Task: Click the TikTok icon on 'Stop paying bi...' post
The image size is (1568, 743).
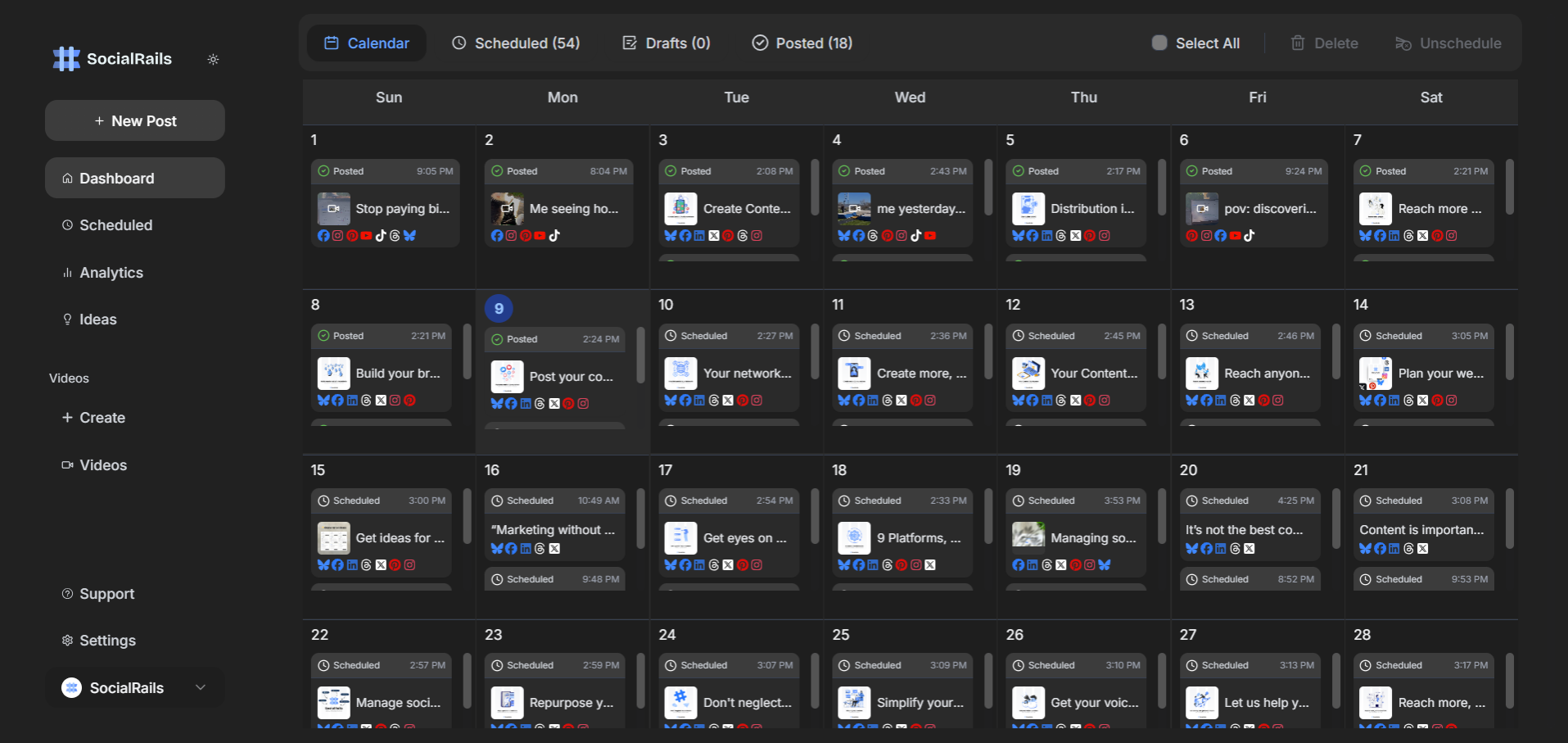Action: pos(381,236)
